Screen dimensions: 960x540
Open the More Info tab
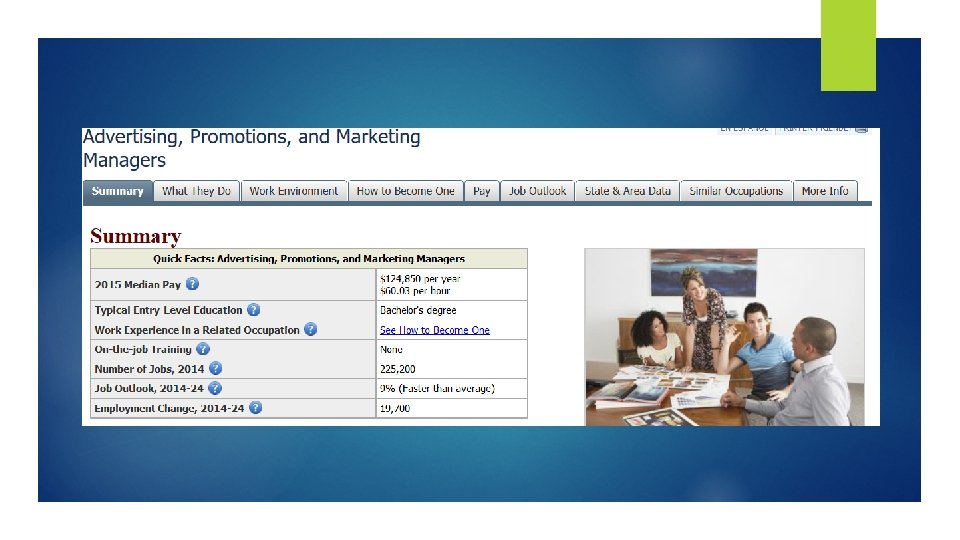tap(825, 191)
